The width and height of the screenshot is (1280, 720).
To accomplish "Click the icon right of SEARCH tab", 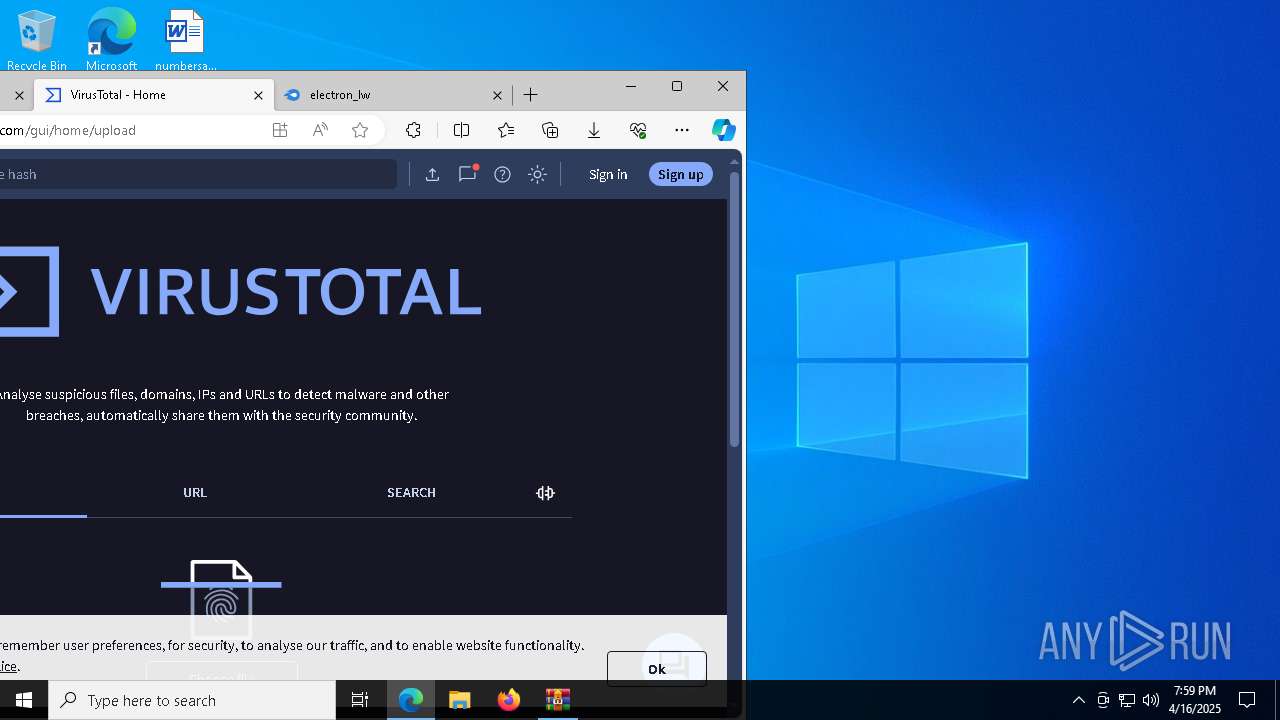I will (545, 493).
